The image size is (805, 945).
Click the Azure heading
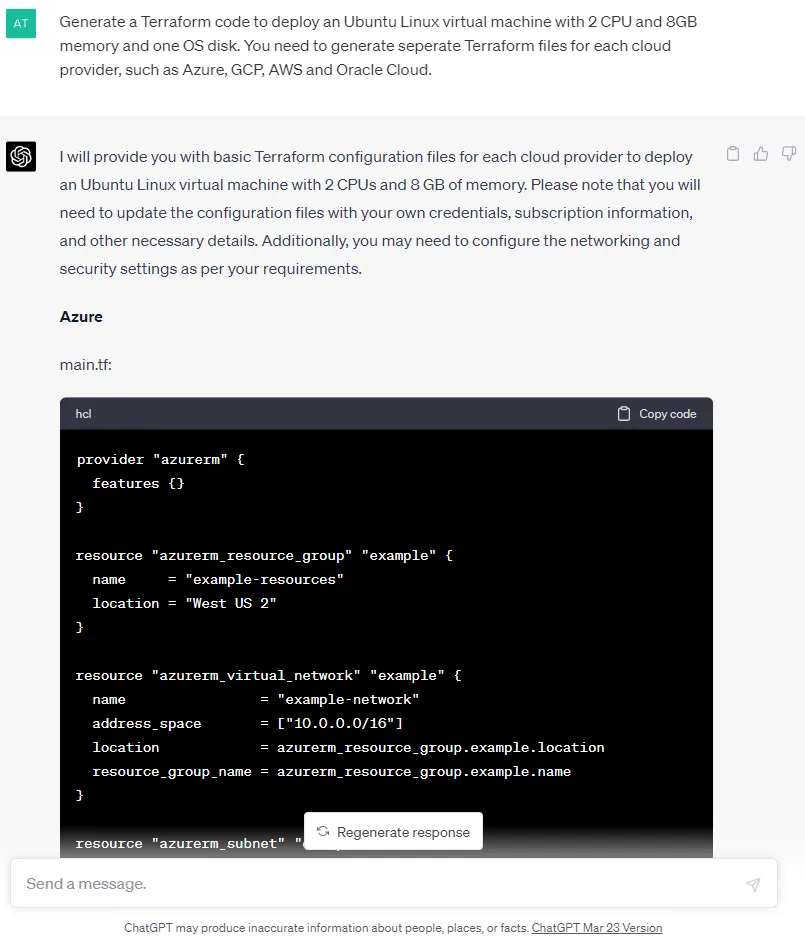pos(81,317)
